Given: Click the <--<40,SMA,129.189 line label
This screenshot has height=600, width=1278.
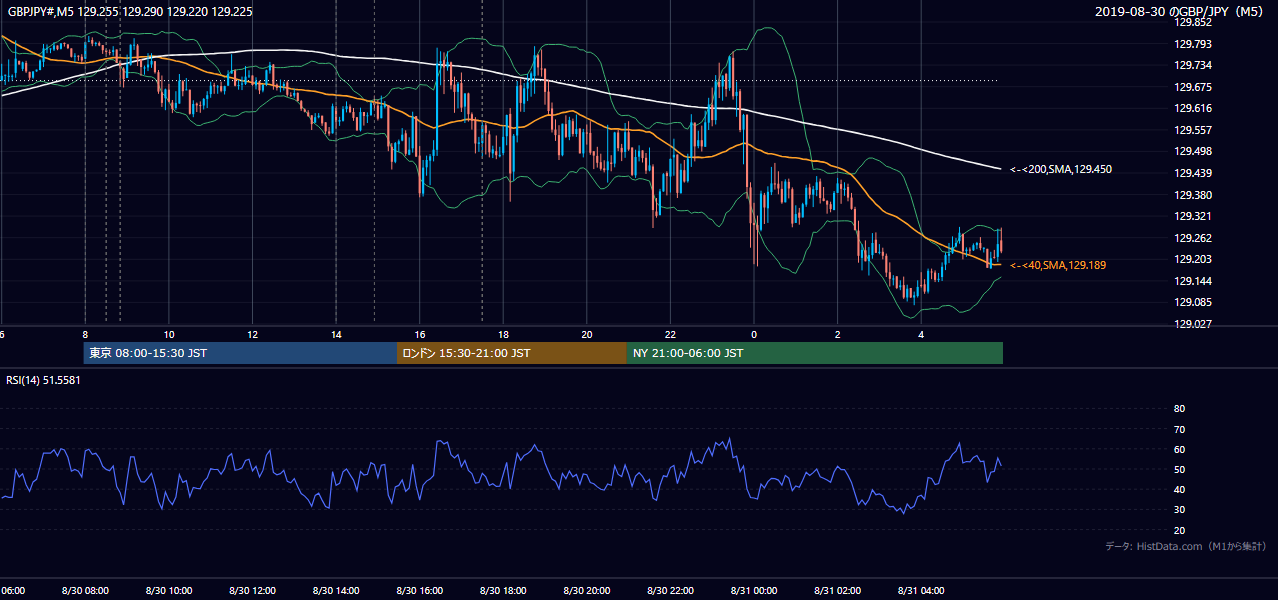Looking at the screenshot, I should click(x=1058, y=265).
